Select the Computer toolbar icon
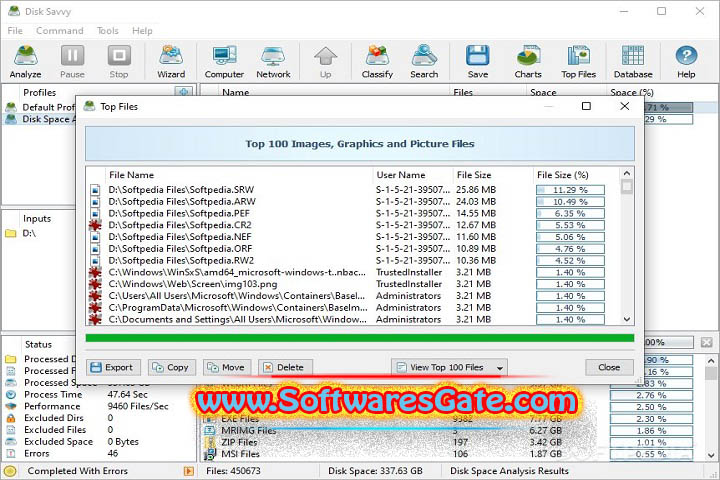720x480 pixels. pos(224,62)
